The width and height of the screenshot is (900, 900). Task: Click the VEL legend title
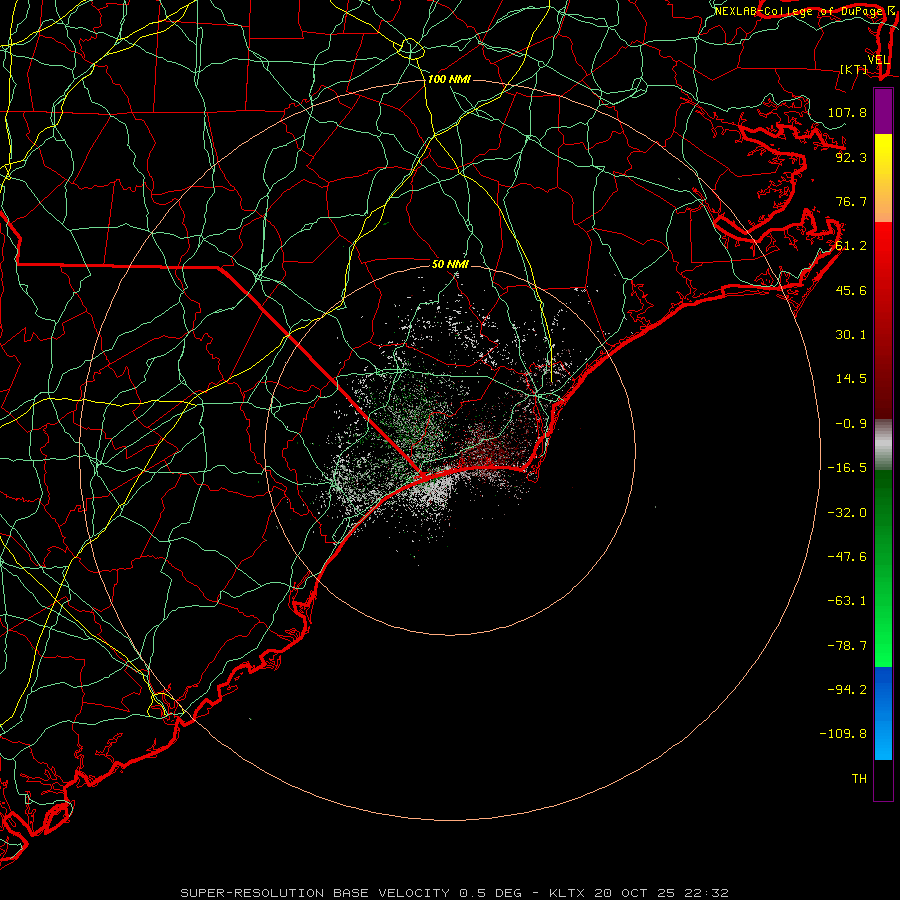point(878,59)
